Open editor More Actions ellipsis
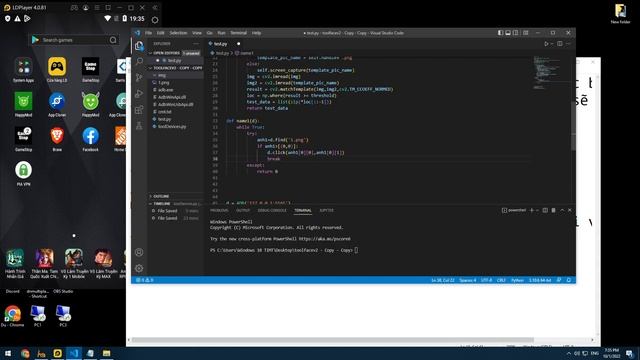Screen dimensions: 640x360 (568, 44)
